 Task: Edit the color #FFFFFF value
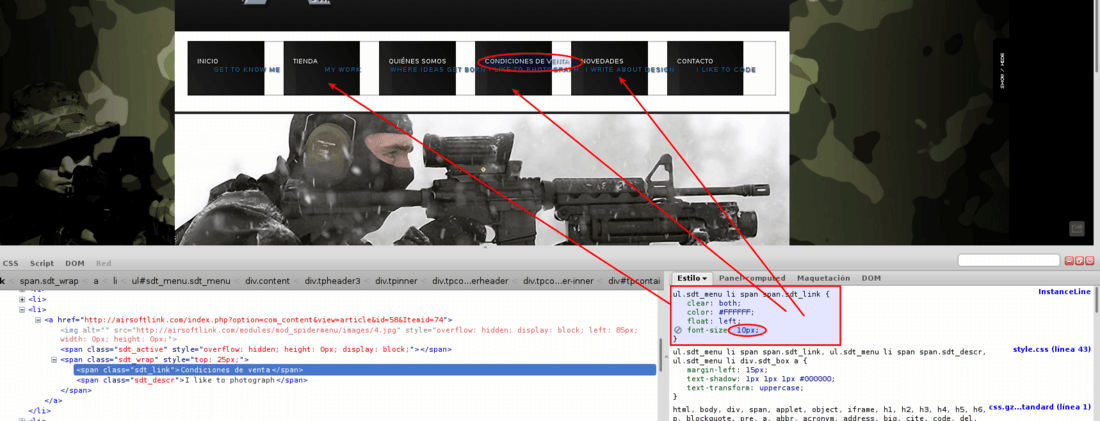[734, 312]
